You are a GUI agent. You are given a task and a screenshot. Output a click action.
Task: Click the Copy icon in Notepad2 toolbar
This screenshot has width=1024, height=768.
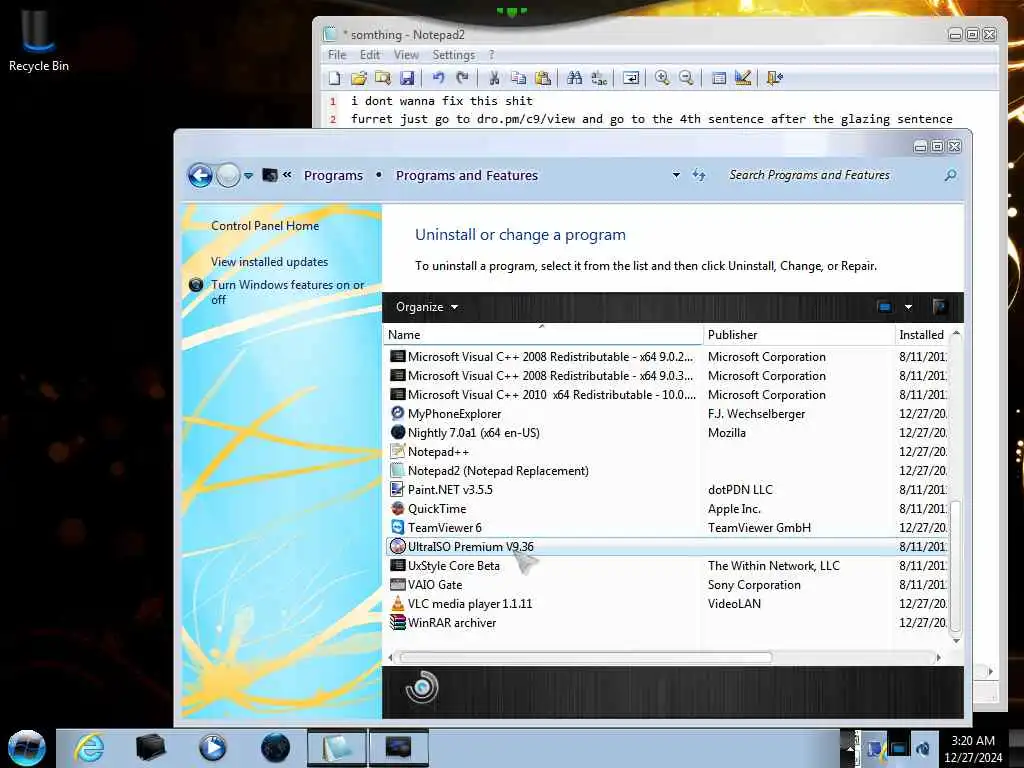click(519, 78)
